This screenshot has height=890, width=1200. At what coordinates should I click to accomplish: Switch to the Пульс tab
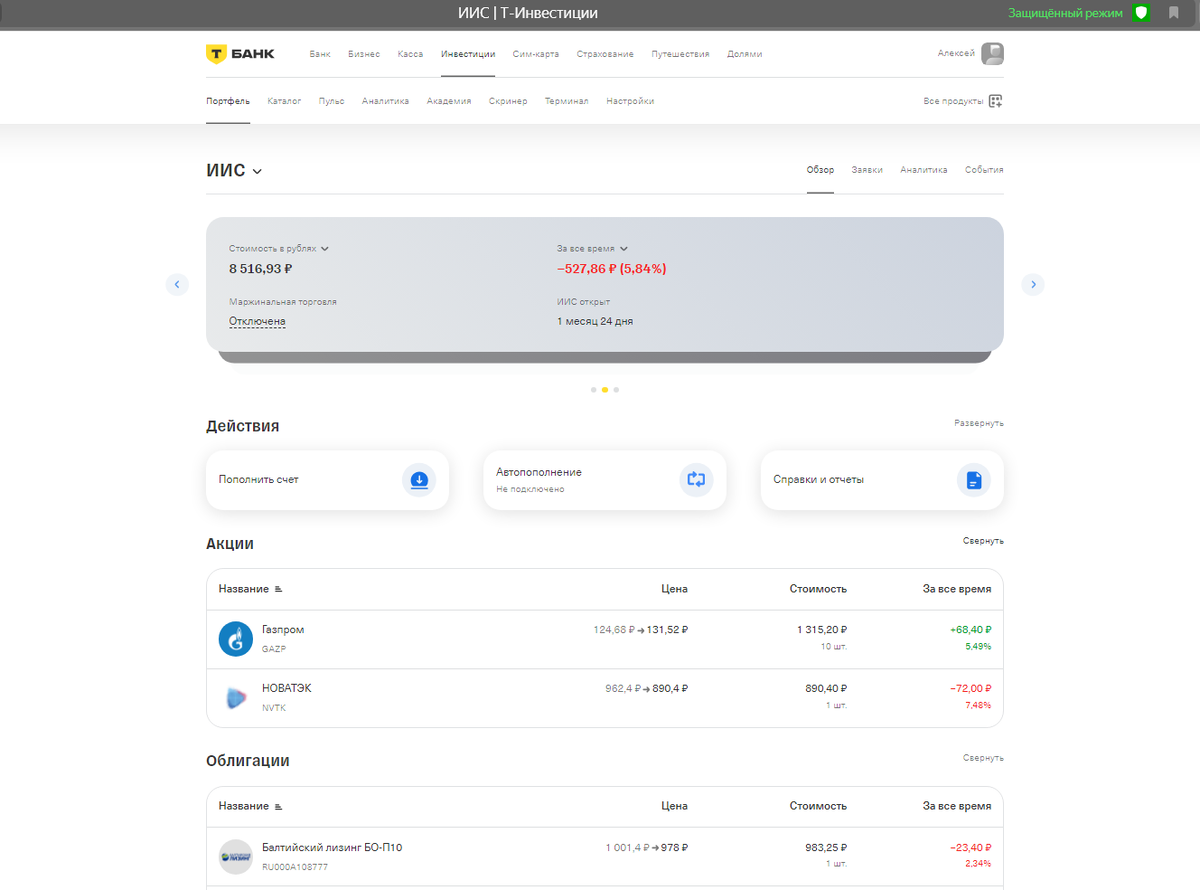coord(331,101)
